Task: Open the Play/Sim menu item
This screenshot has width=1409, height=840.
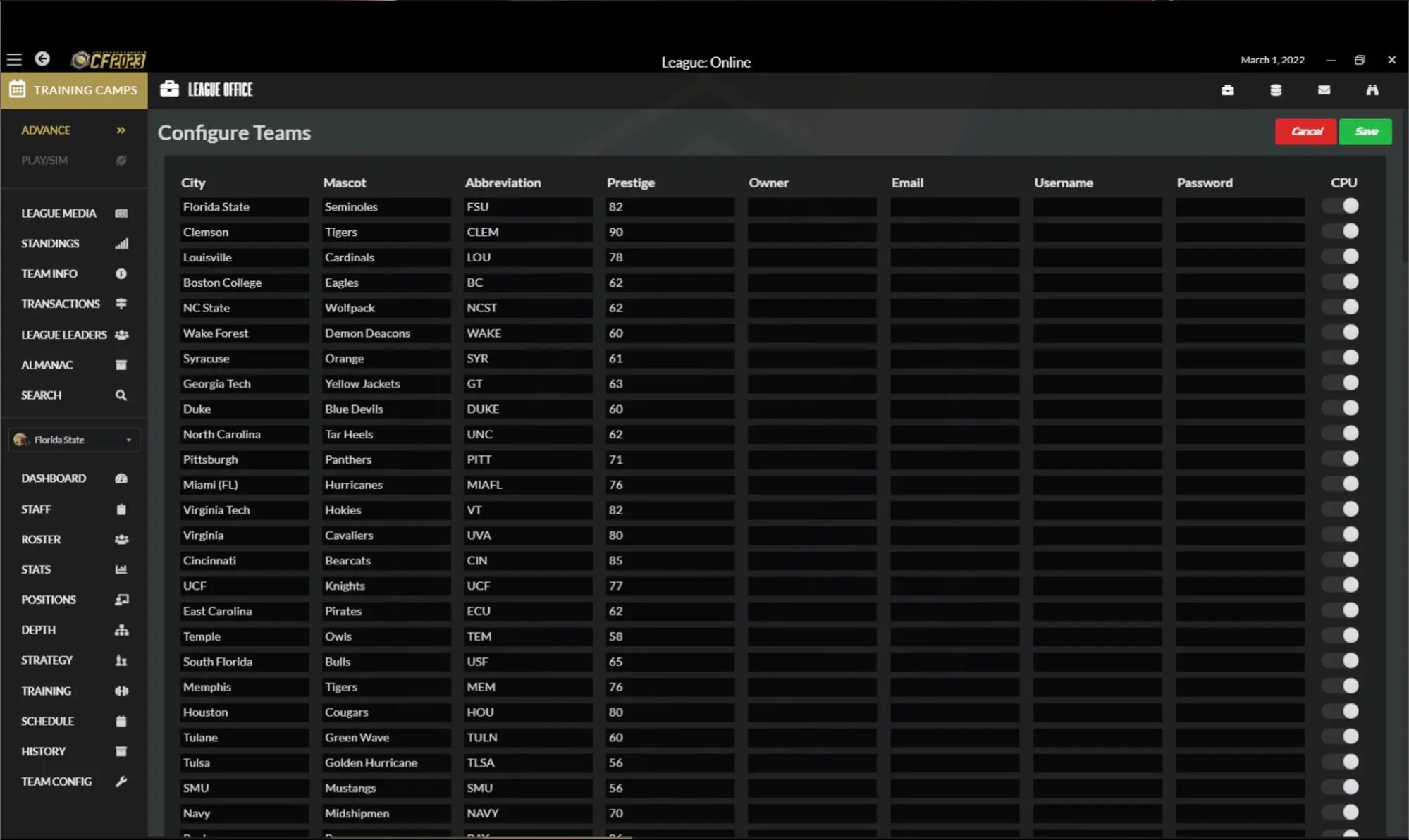Action: (x=74, y=161)
